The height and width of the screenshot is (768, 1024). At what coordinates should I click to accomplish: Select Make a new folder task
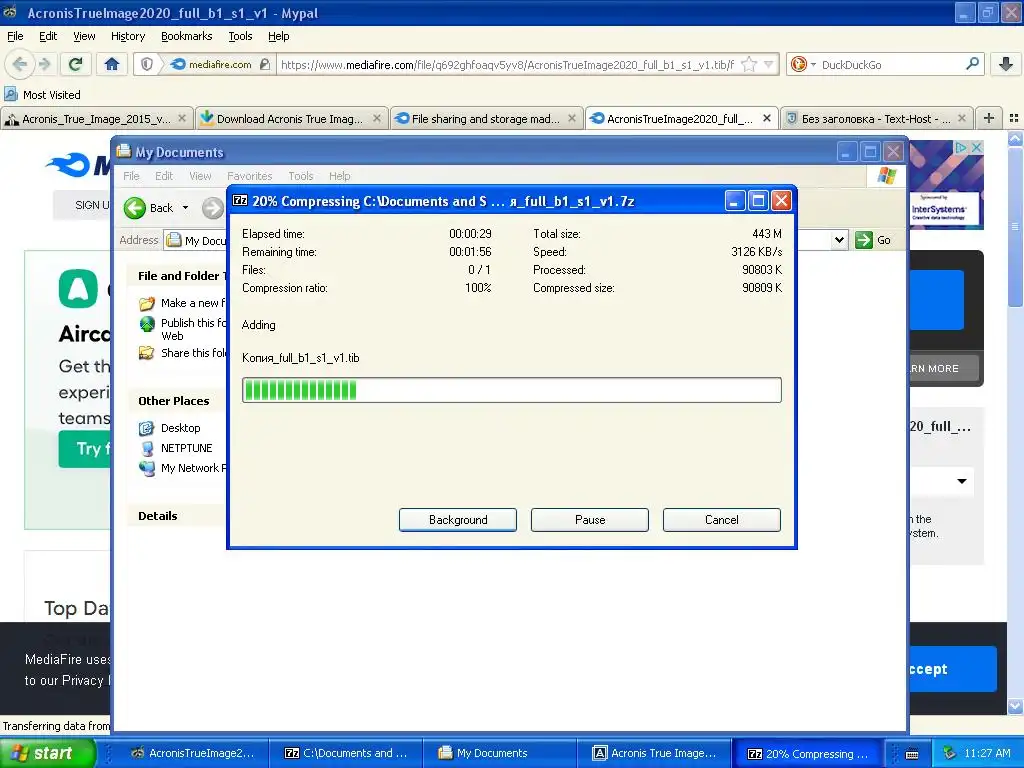pos(183,303)
